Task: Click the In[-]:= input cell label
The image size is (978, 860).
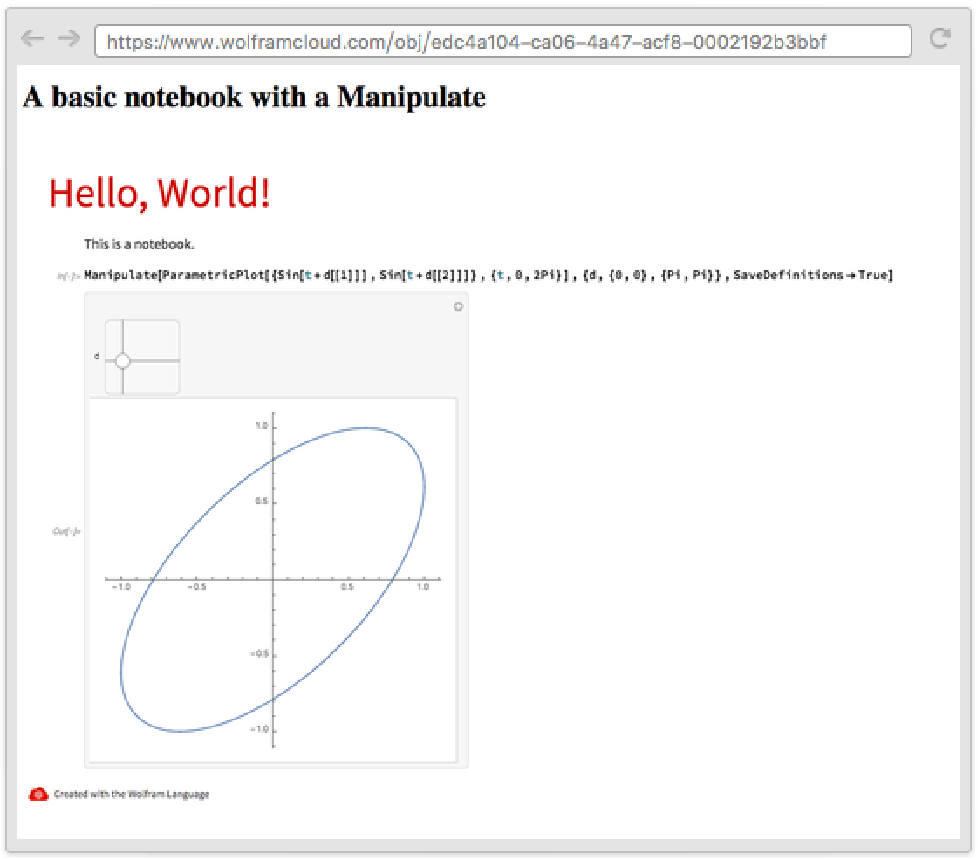Action: click(68, 276)
